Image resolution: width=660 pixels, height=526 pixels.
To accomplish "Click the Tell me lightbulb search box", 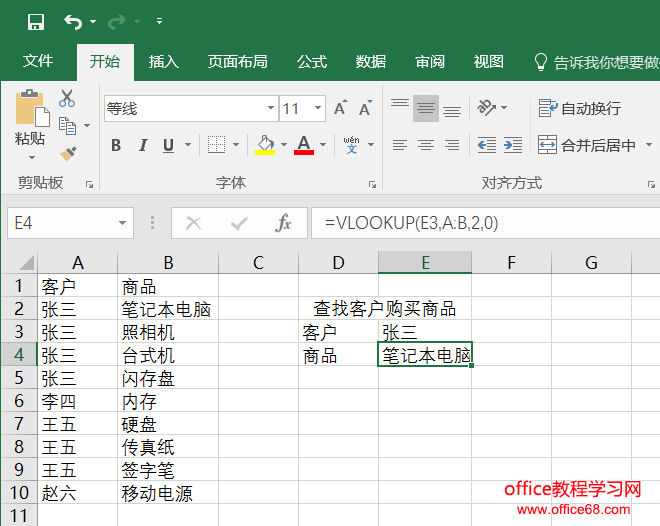I will pos(596,62).
